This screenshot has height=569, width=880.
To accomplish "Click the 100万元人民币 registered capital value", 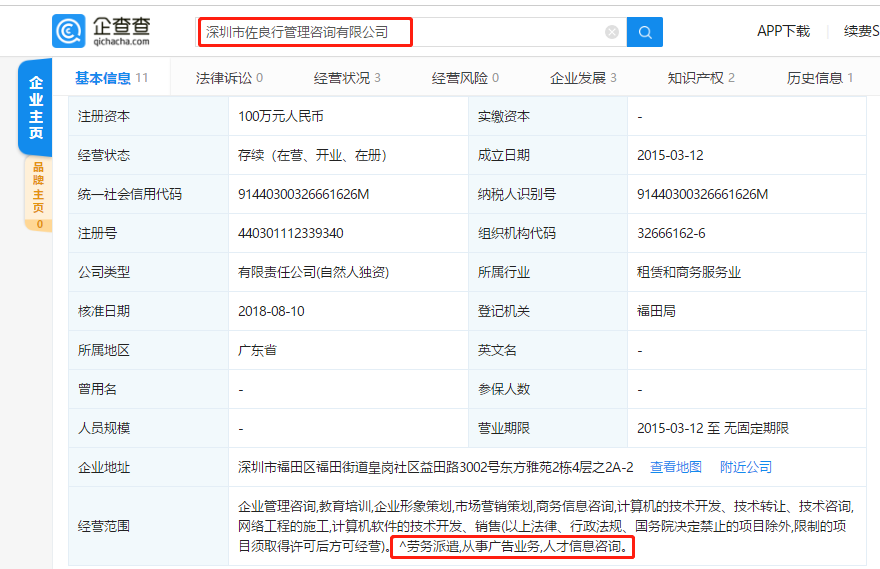I will click(281, 116).
